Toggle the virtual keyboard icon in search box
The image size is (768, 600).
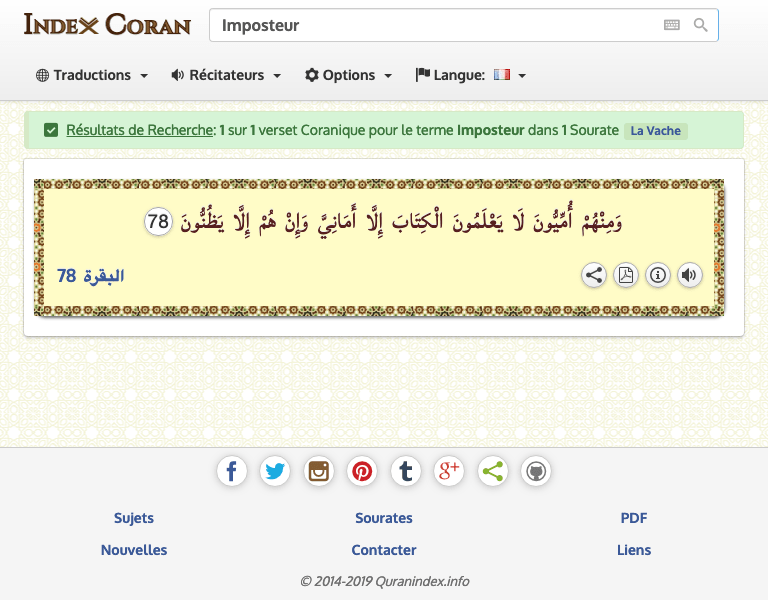click(672, 25)
